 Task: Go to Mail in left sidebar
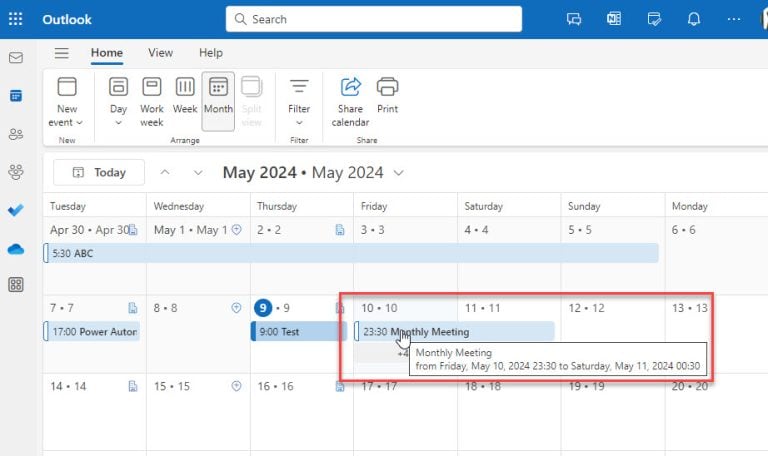pos(16,58)
